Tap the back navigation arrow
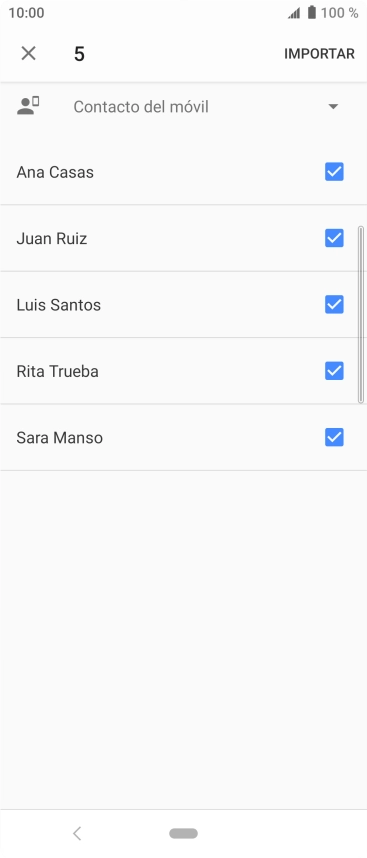 click(77, 833)
